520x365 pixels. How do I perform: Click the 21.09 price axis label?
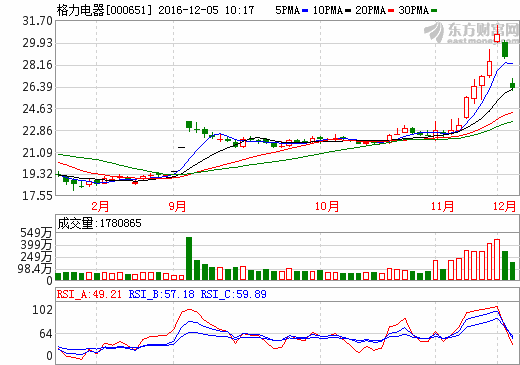37,153
